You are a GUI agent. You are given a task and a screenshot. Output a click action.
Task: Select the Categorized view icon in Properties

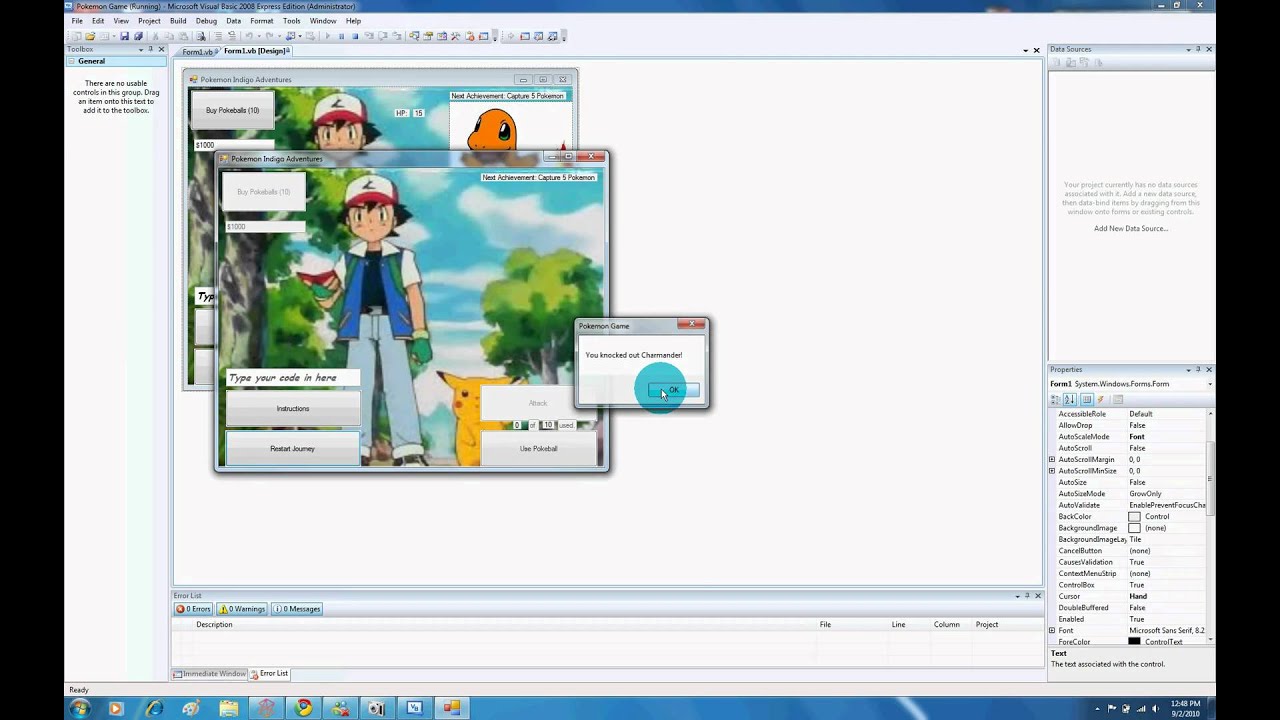tap(1055, 400)
